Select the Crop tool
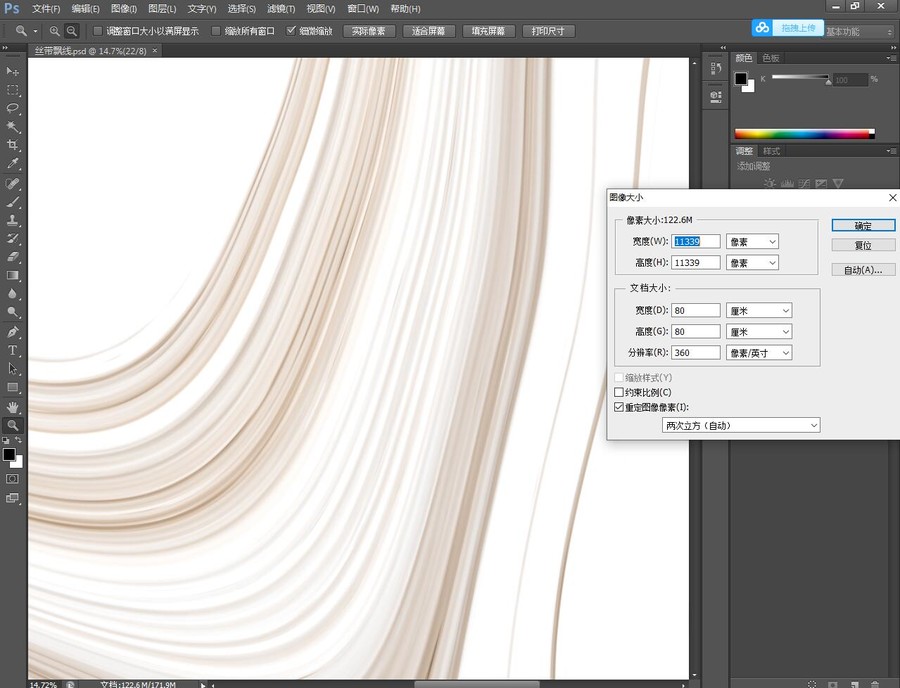The width and height of the screenshot is (900, 688). tap(12, 145)
